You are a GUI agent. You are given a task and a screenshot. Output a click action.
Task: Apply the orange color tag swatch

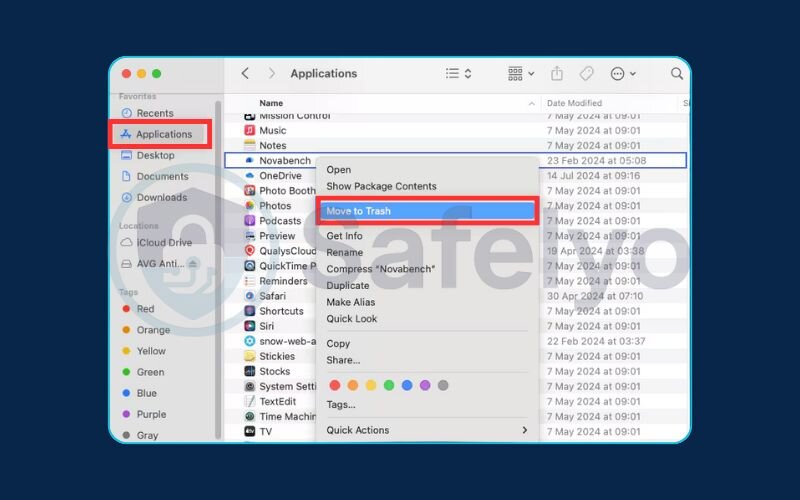click(x=353, y=385)
